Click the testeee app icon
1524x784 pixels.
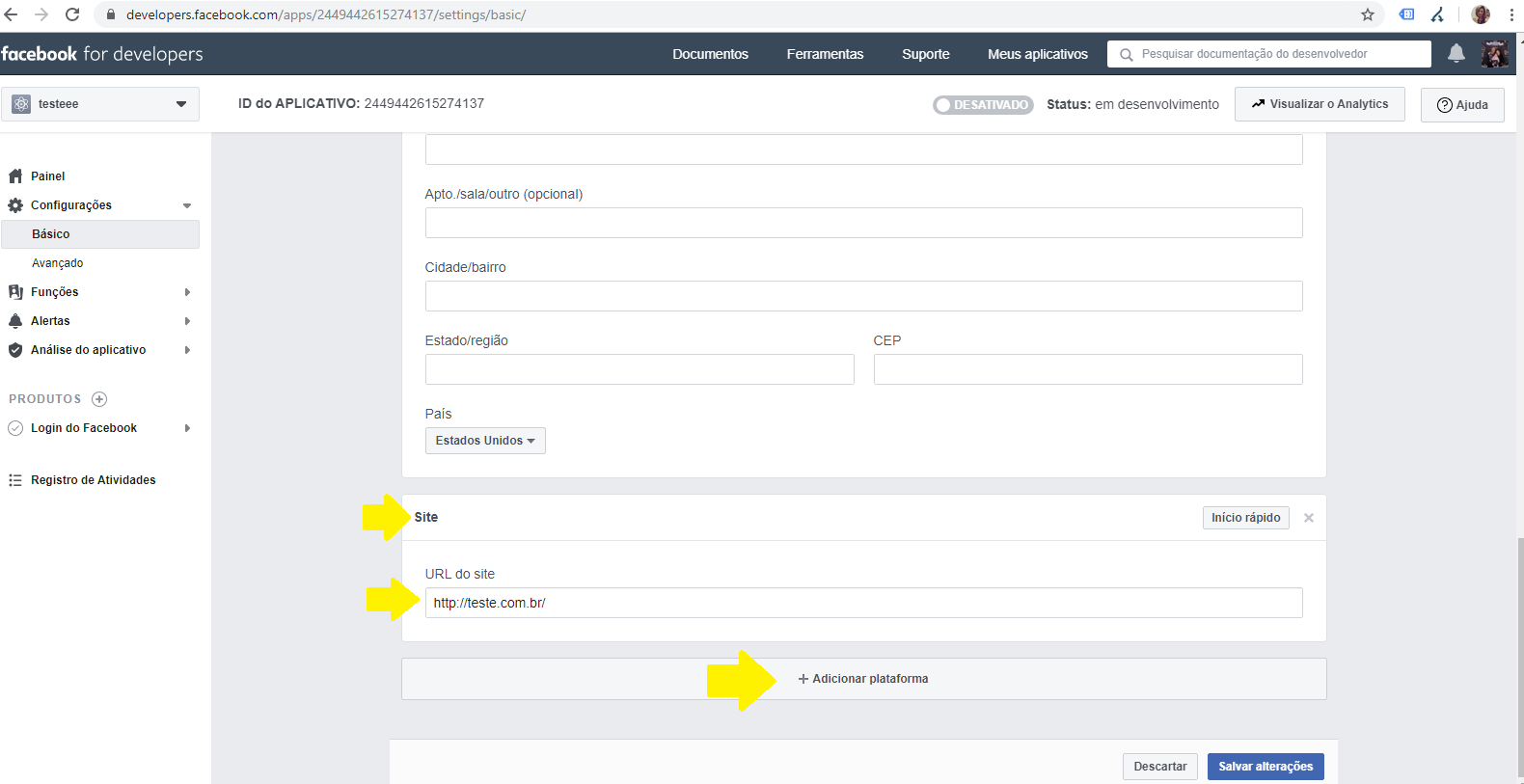point(21,104)
